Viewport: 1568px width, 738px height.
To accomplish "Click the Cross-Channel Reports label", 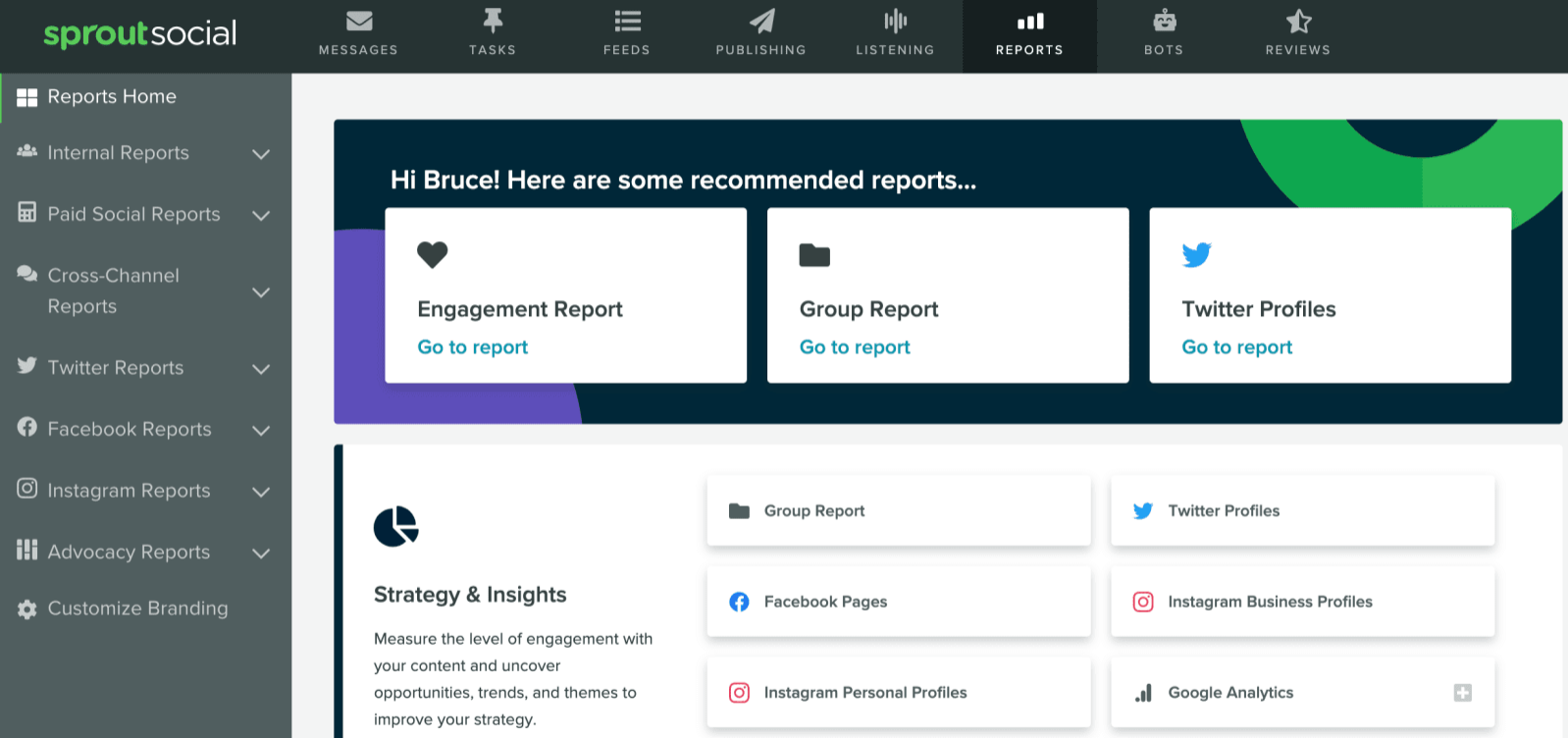I will 114,290.
